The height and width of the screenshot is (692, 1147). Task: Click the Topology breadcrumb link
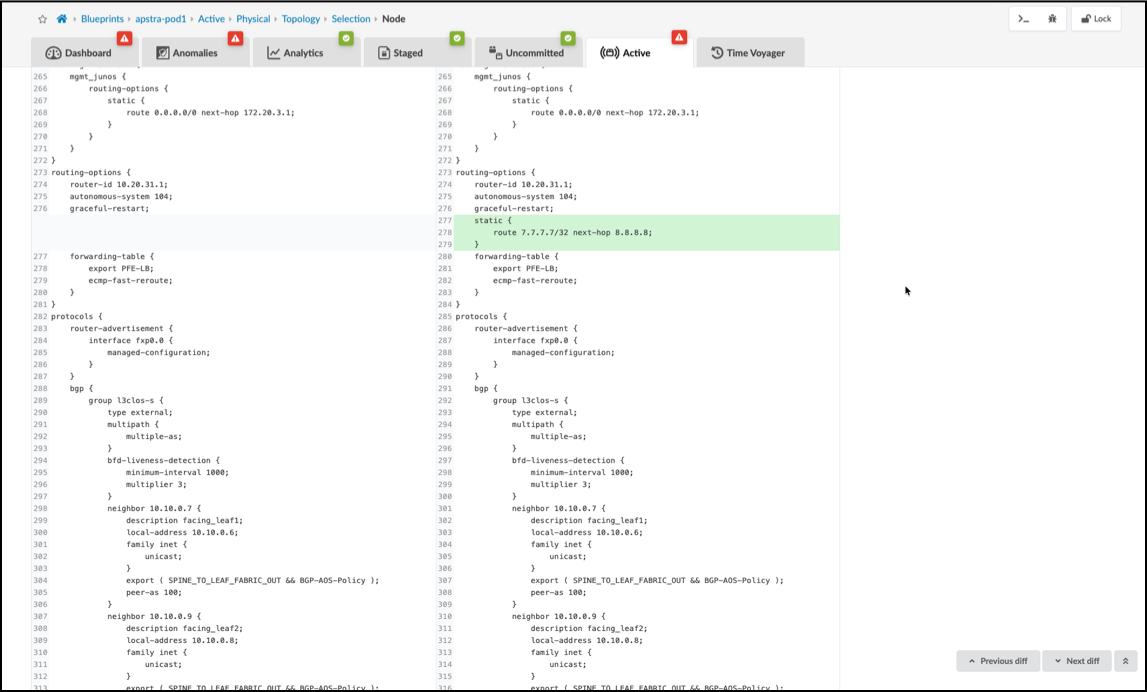tap(301, 19)
